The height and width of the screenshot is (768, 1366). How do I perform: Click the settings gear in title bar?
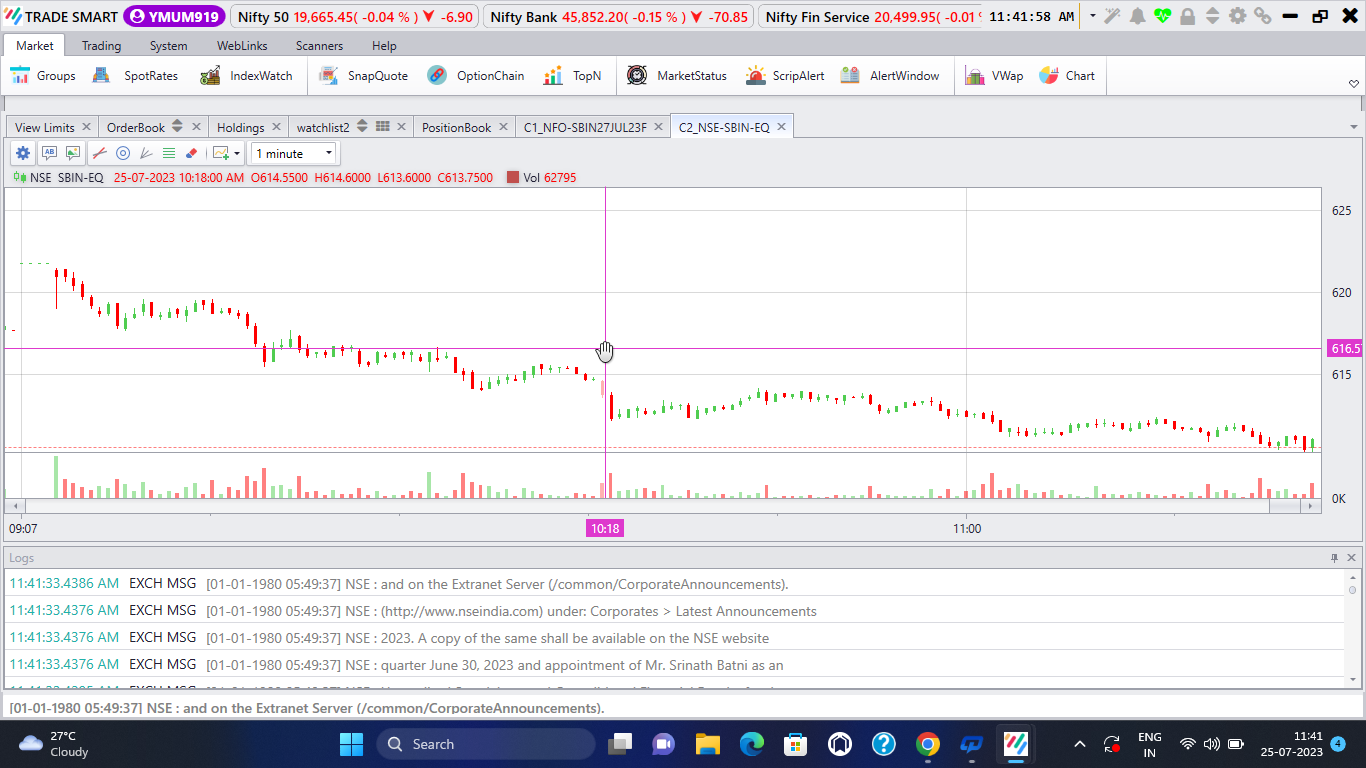[x=1238, y=16]
